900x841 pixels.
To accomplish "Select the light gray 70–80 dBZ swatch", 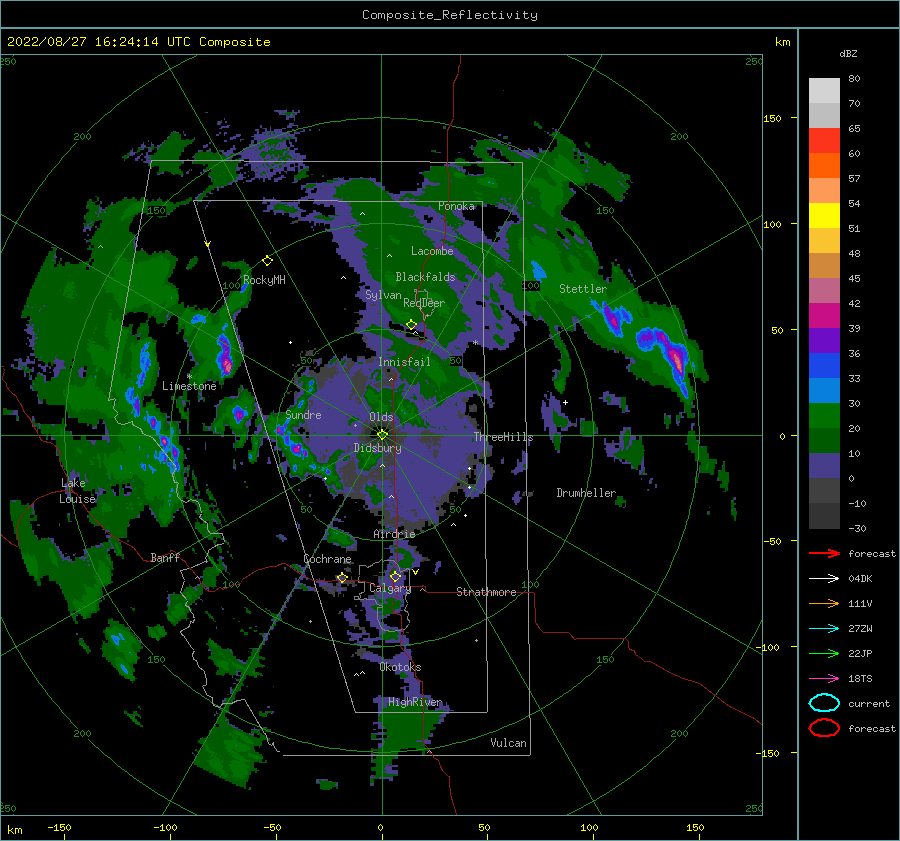I will point(824,90).
